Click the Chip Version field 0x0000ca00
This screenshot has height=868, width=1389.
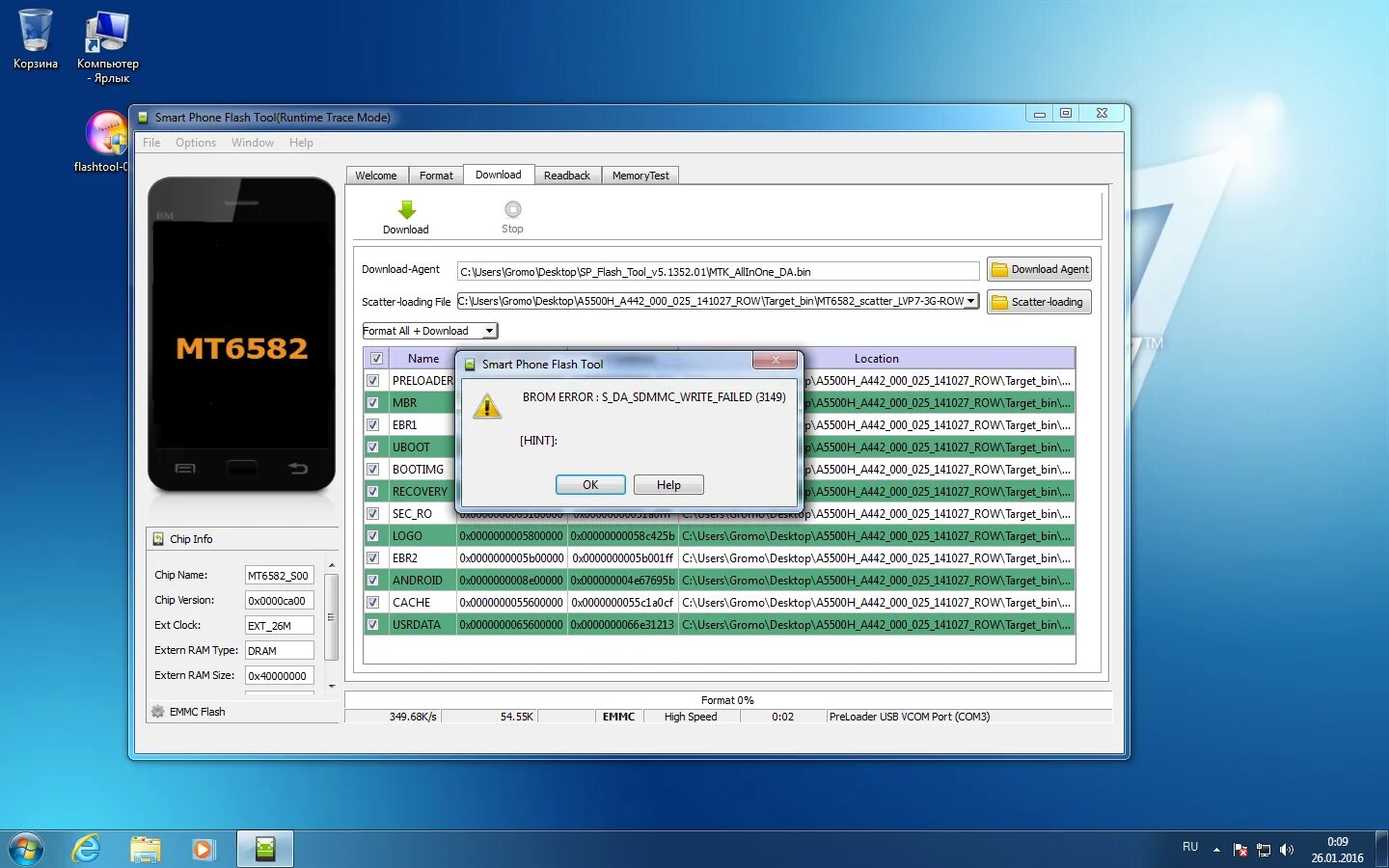[x=279, y=601]
